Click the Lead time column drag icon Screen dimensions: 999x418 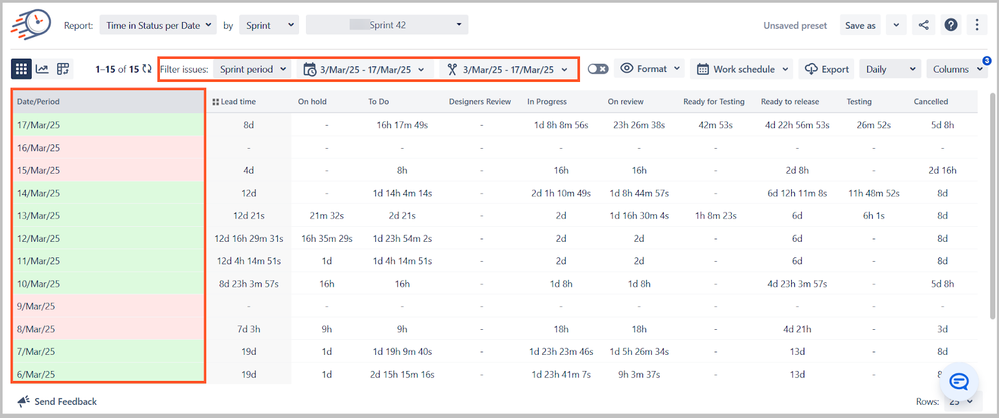point(215,102)
